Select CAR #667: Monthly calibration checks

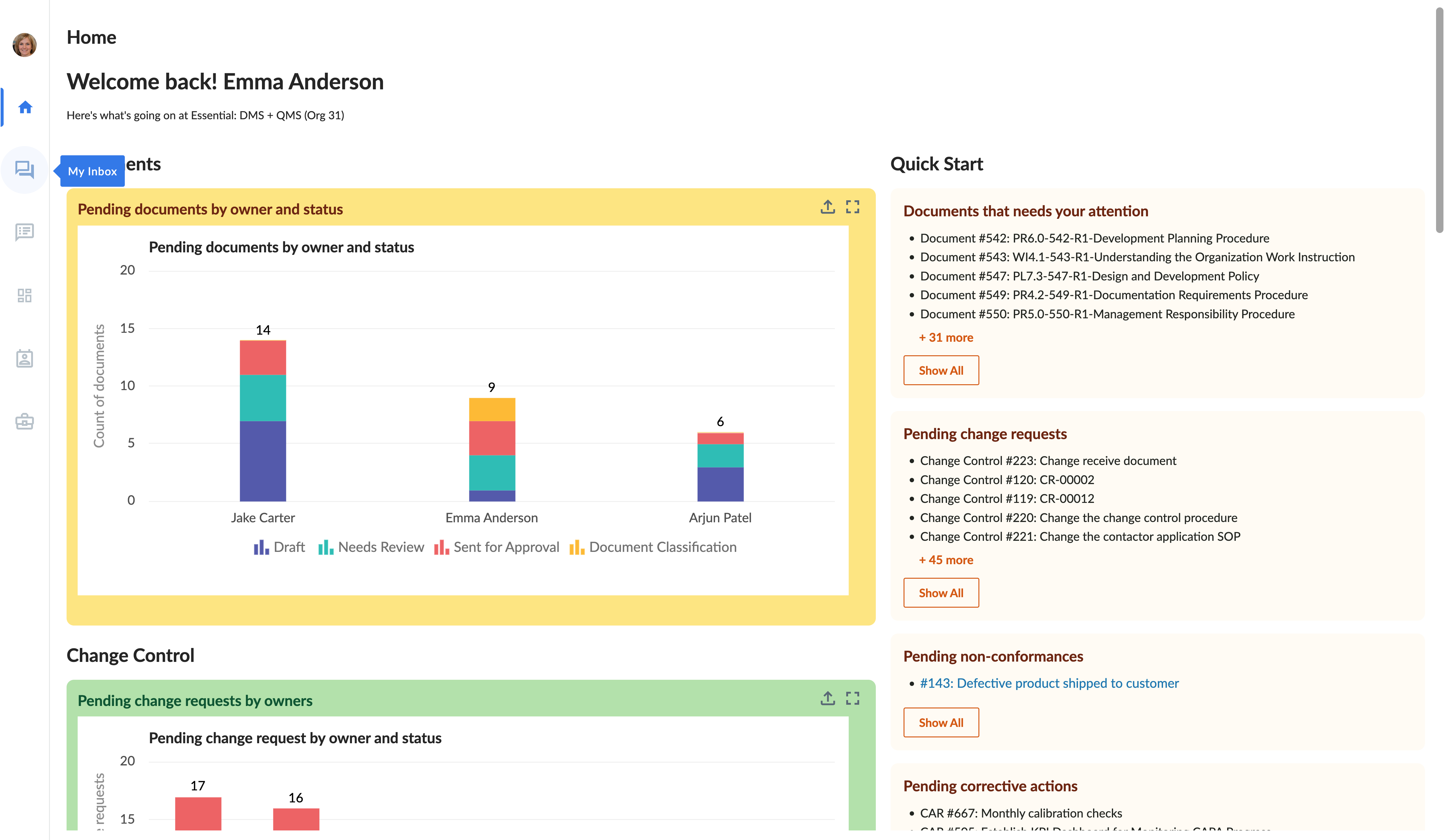coord(1021,813)
